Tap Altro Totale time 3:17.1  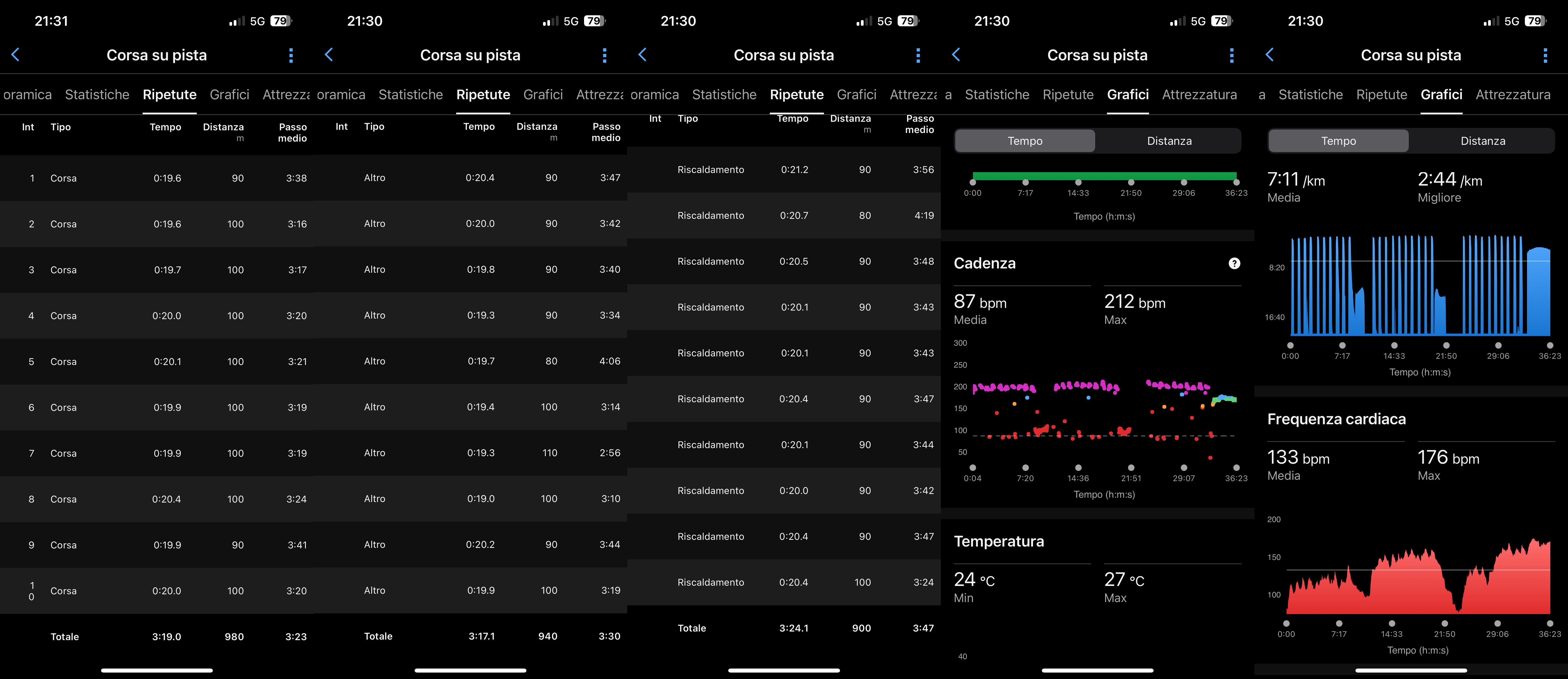point(481,636)
